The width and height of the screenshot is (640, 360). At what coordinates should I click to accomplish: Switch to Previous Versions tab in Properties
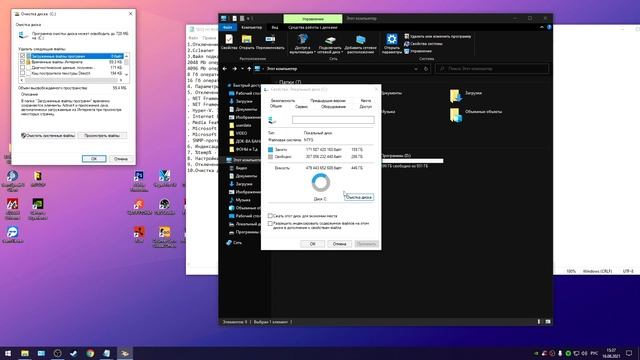[x=328, y=100]
